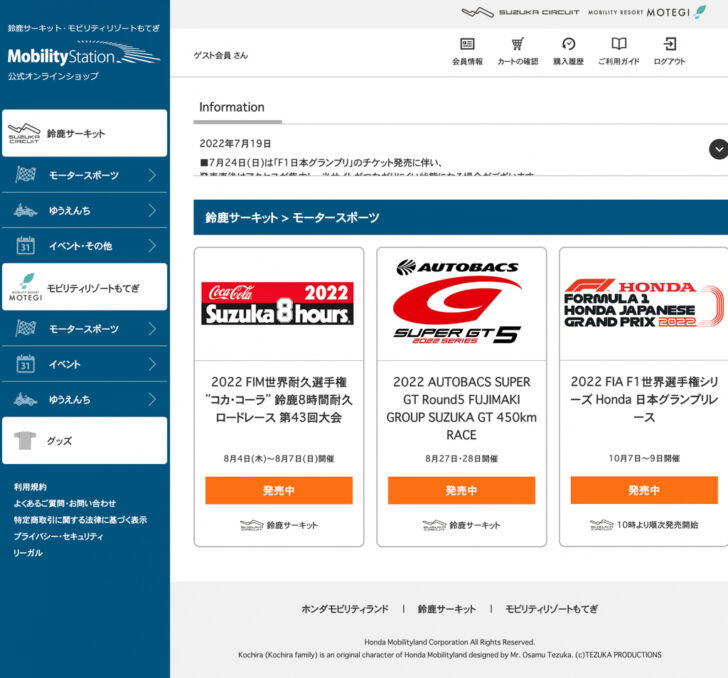Open the ご利用ガイド guide book icon
Screen dimensions: 728x678
pyautogui.click(x=619, y=44)
